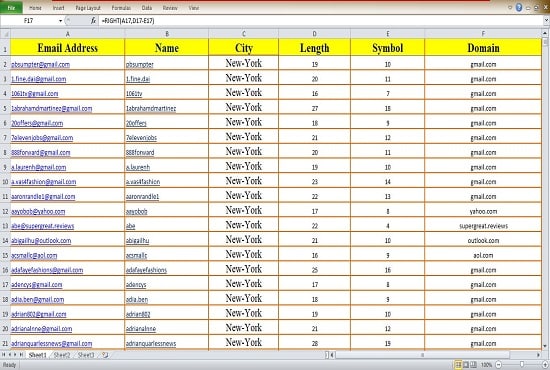Viewport: 550px width, 370px height.
Task: Go to last sheet navigation arrow
Action: point(21,355)
